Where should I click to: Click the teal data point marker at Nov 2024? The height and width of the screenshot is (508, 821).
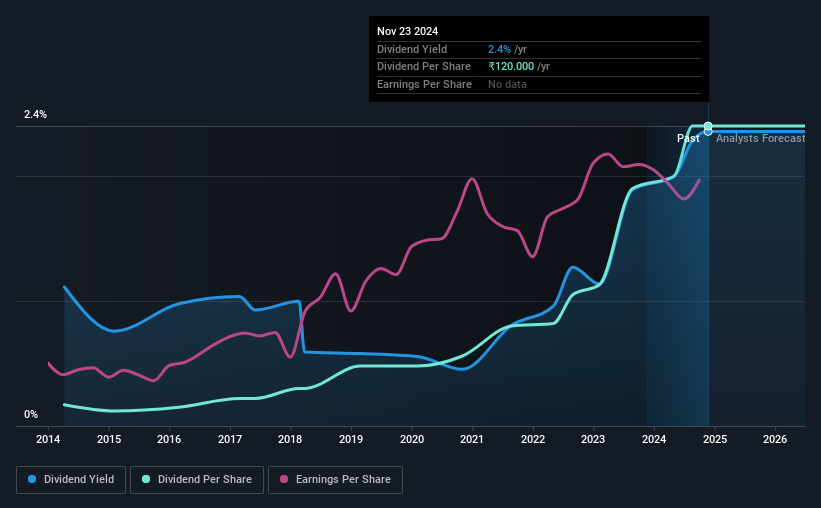coord(708,126)
